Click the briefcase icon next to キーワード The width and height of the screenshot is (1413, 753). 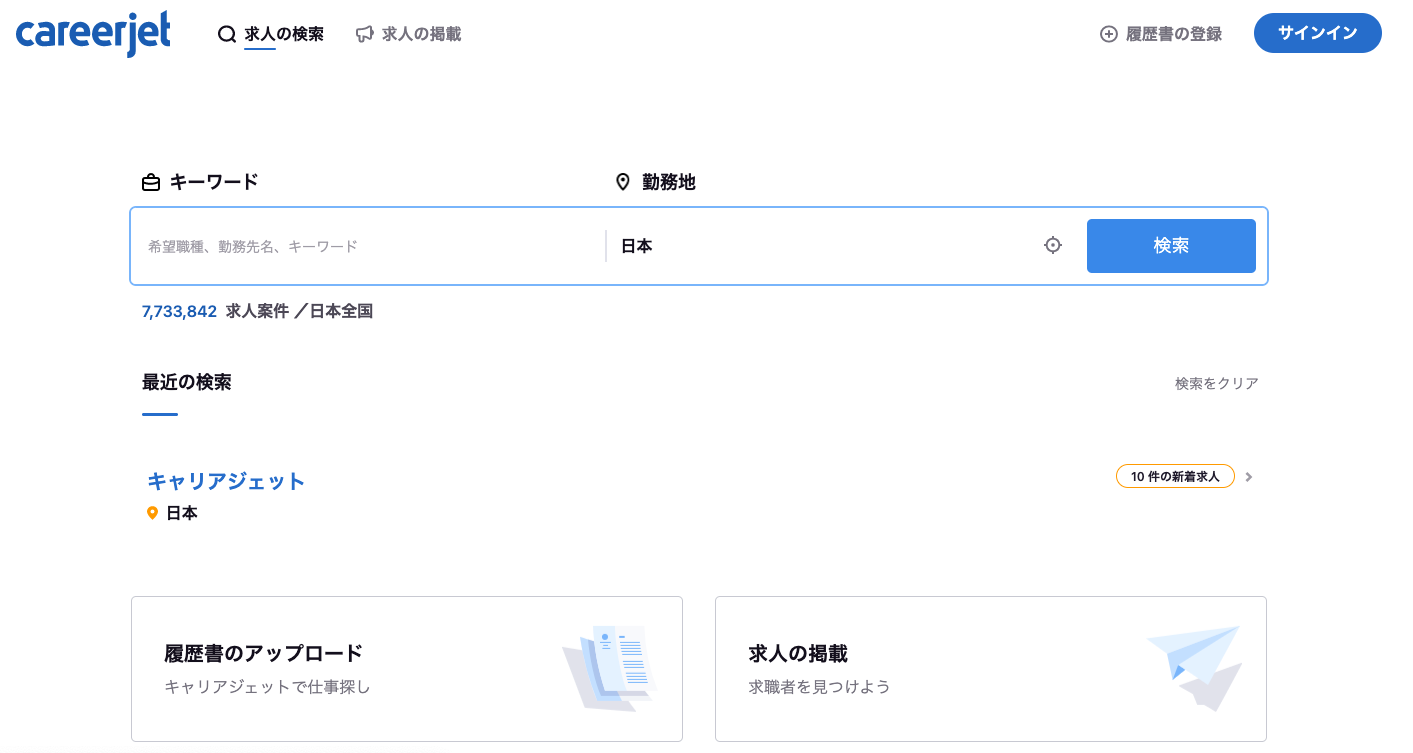[151, 182]
